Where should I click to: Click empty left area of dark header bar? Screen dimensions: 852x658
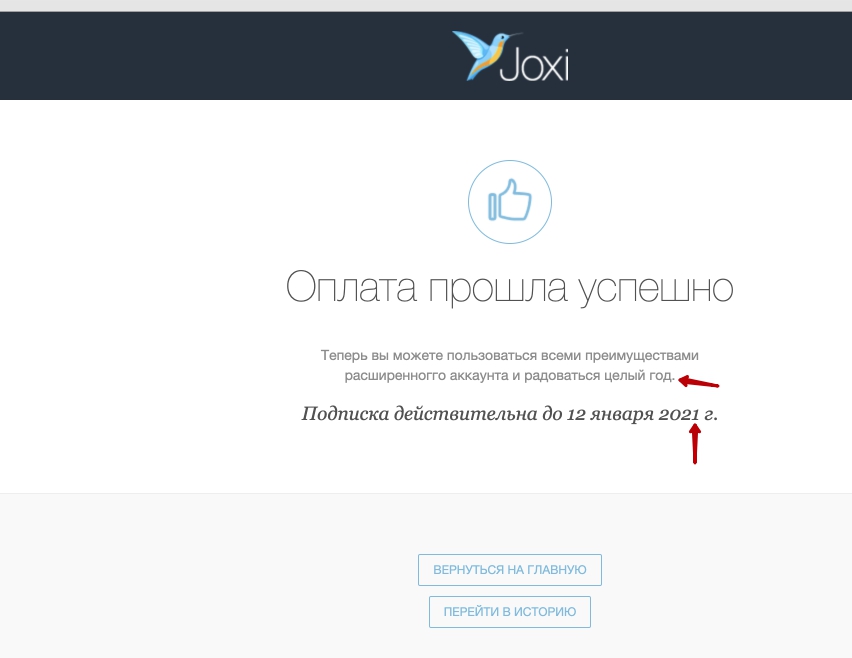point(150,55)
